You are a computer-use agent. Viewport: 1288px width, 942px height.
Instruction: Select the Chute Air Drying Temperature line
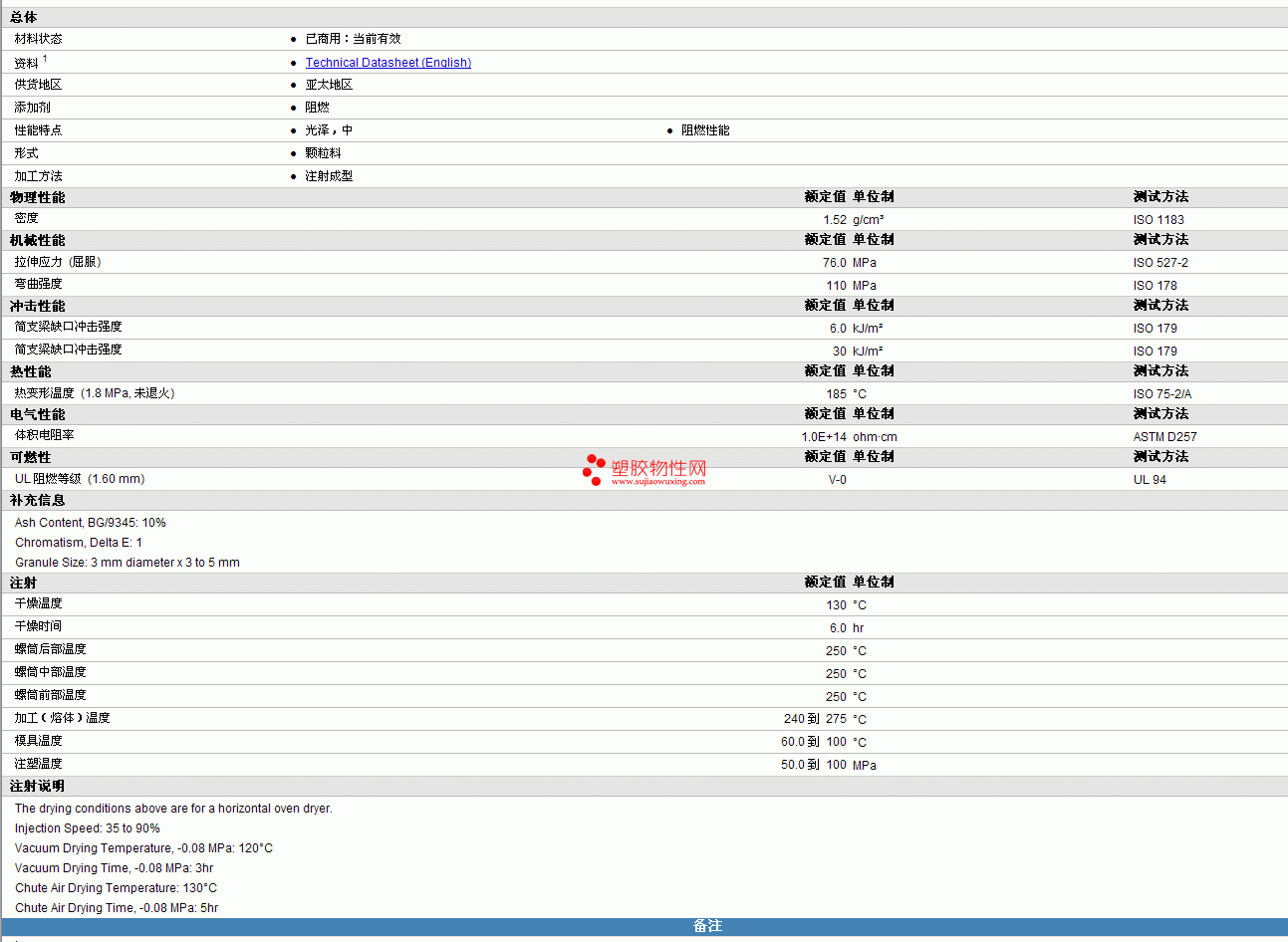click(x=116, y=888)
